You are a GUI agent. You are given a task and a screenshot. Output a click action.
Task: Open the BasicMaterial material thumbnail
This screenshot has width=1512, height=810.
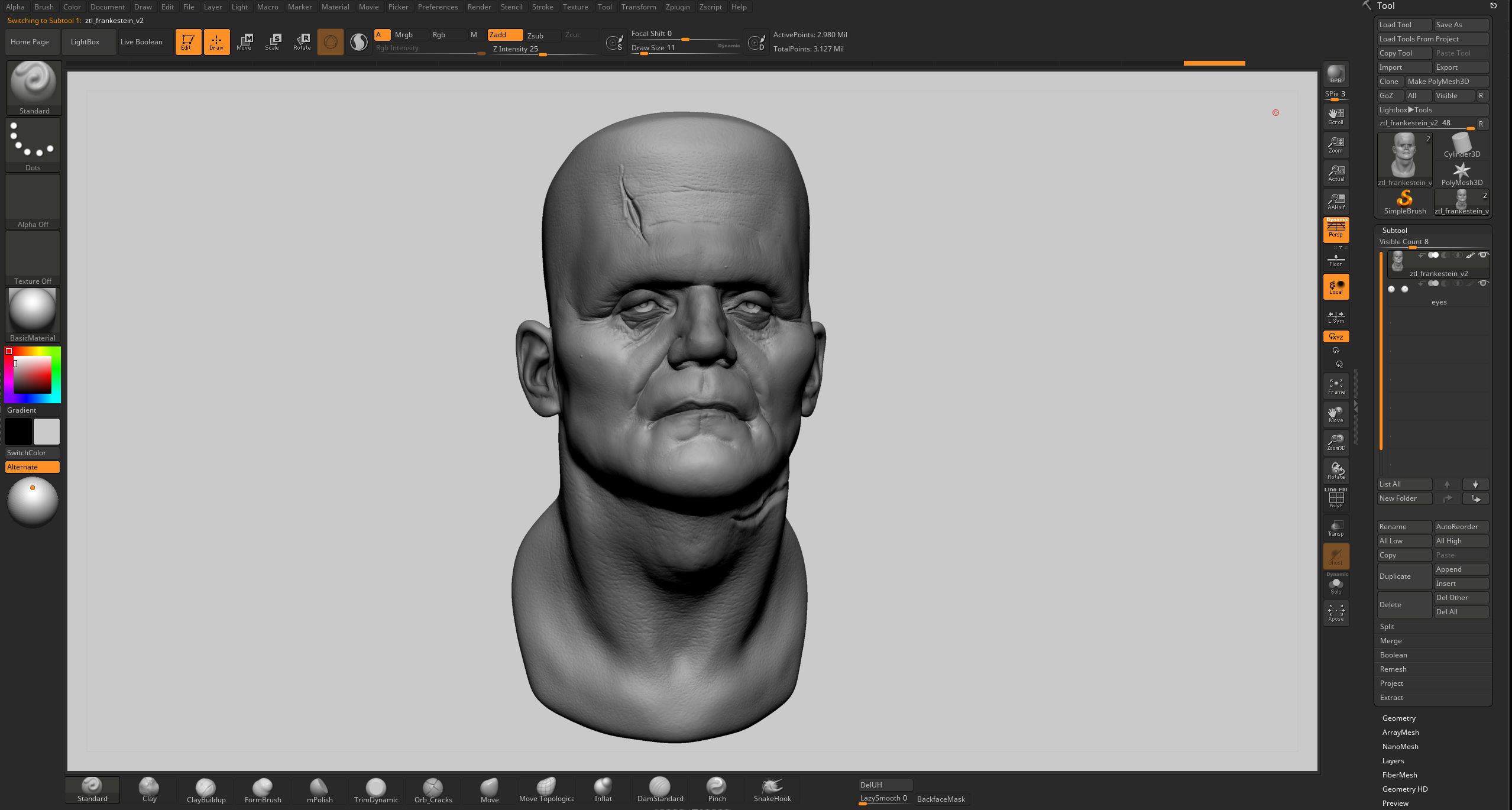click(x=33, y=315)
